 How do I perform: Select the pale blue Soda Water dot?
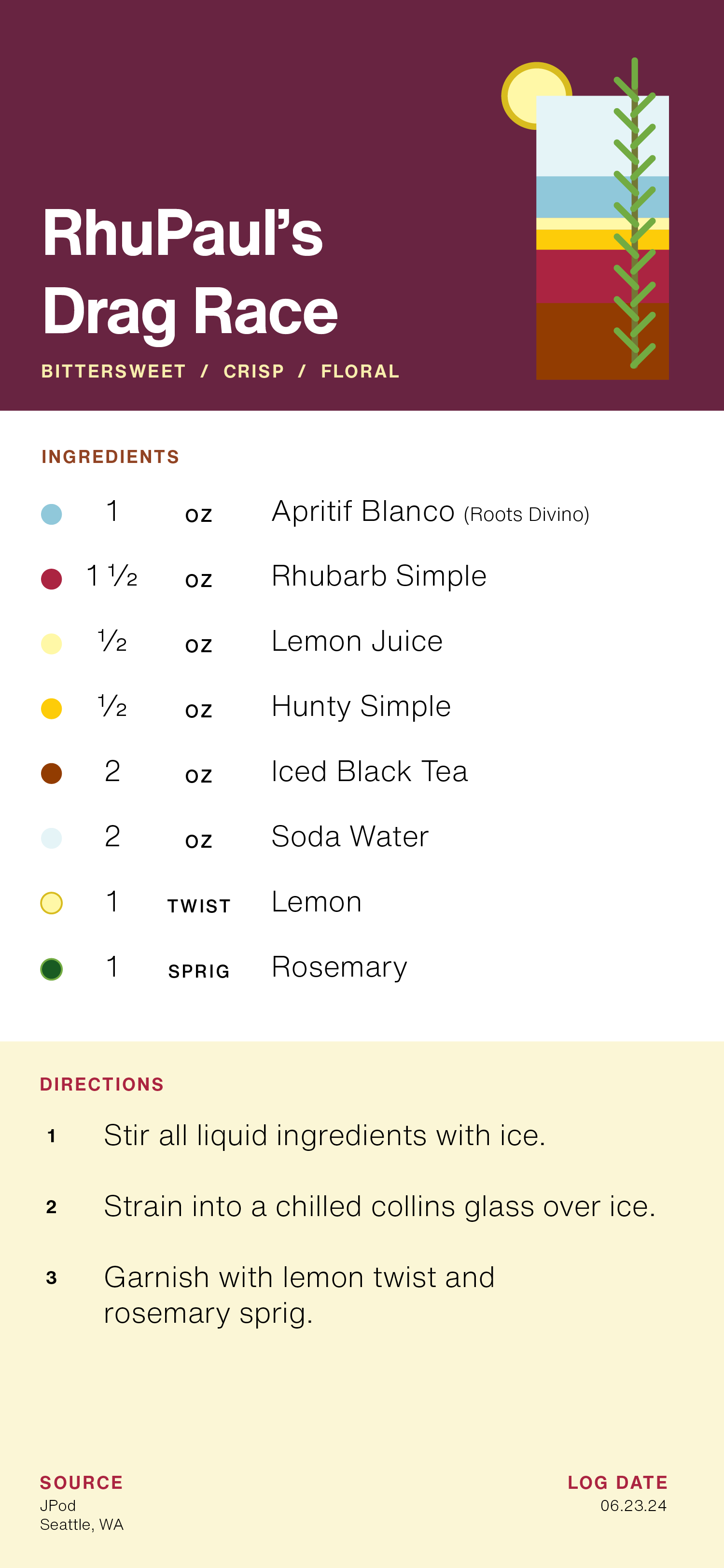click(x=51, y=838)
